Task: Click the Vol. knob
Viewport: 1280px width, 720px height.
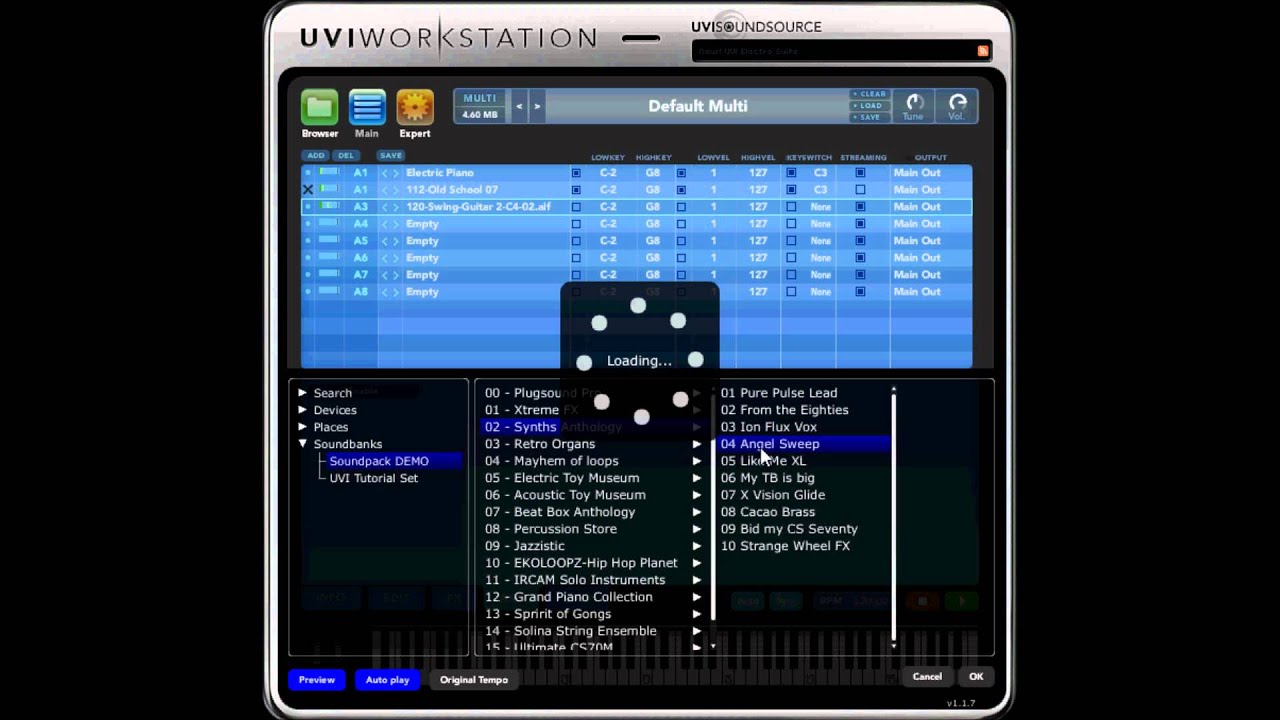Action: tap(957, 102)
